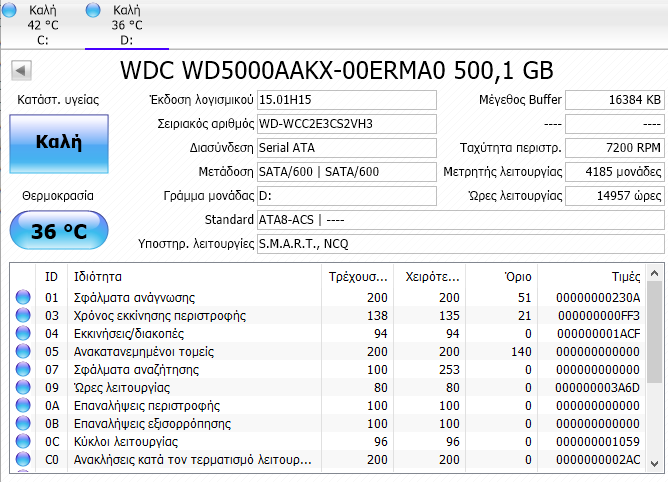Screen dimensions: 668x482
Task: Select the Κύκλοι λειτουργίας row
Action: point(328,441)
